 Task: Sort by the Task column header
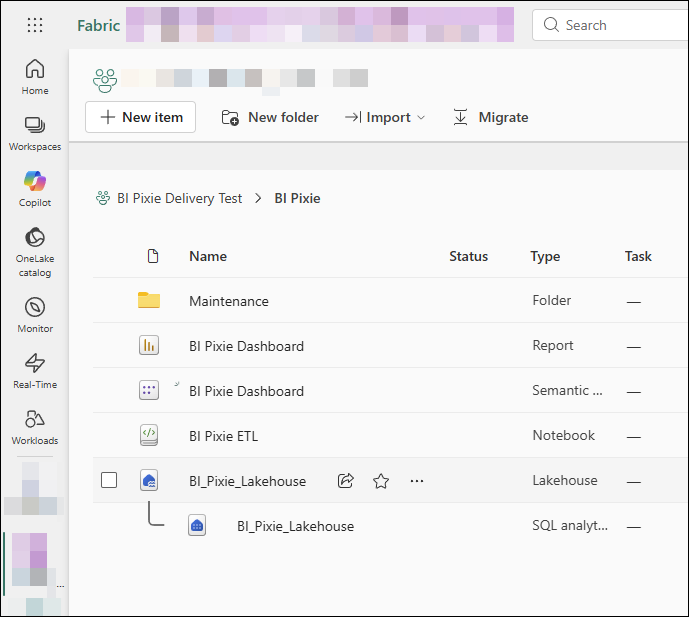click(638, 256)
